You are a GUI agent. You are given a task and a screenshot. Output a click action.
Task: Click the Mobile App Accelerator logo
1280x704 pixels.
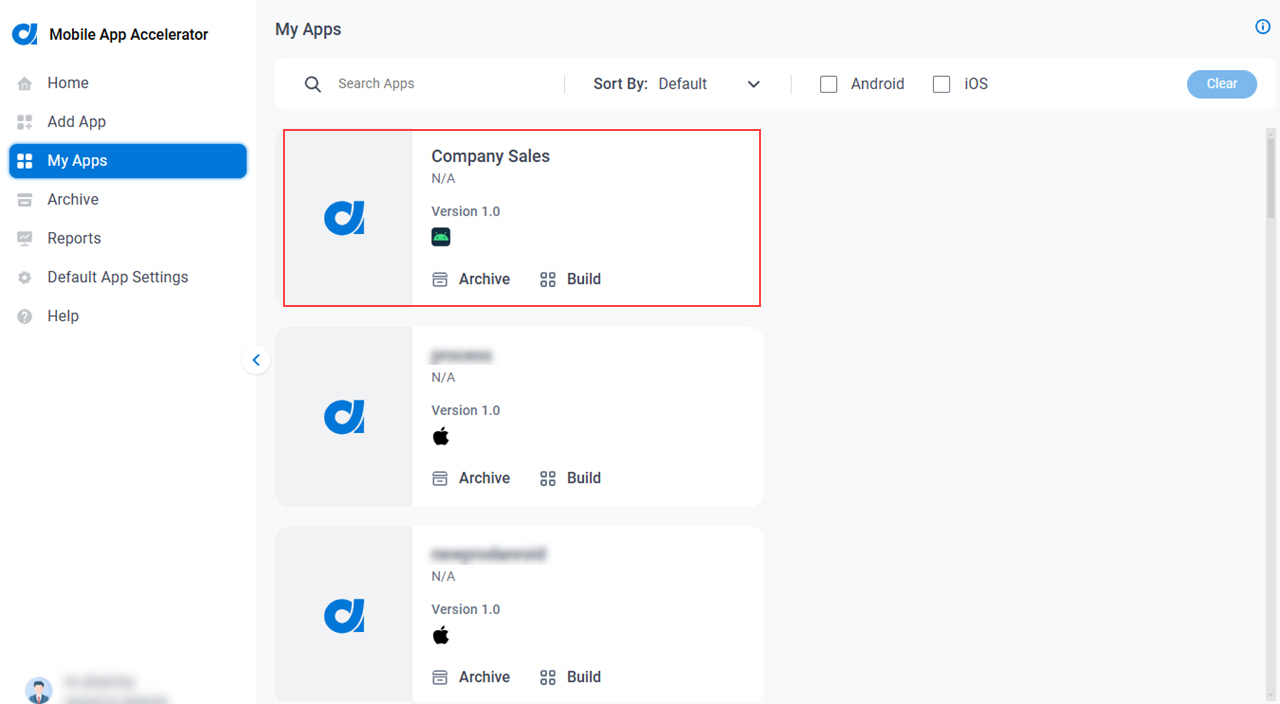click(x=25, y=34)
